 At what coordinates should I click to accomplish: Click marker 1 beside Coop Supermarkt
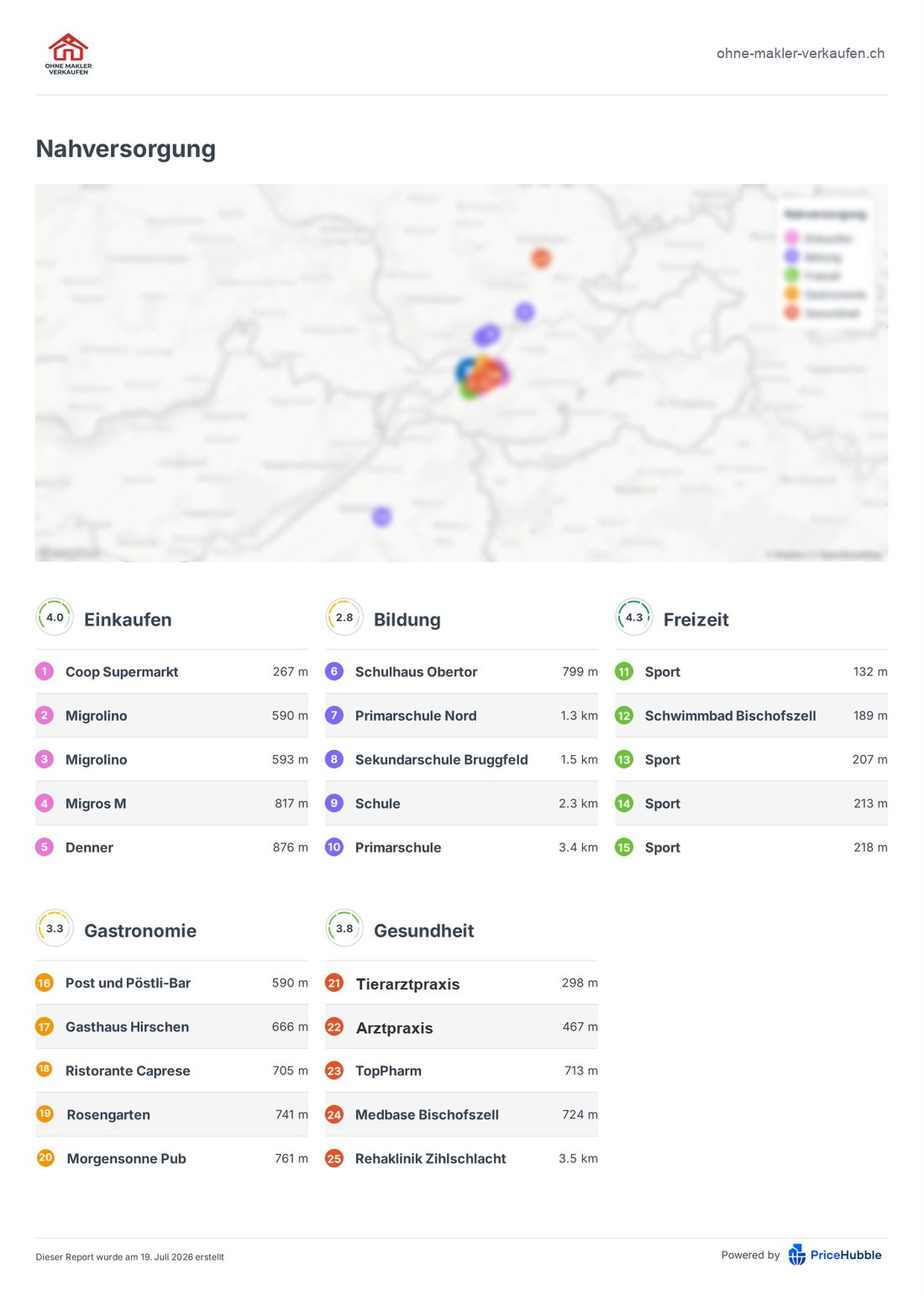[x=45, y=671]
